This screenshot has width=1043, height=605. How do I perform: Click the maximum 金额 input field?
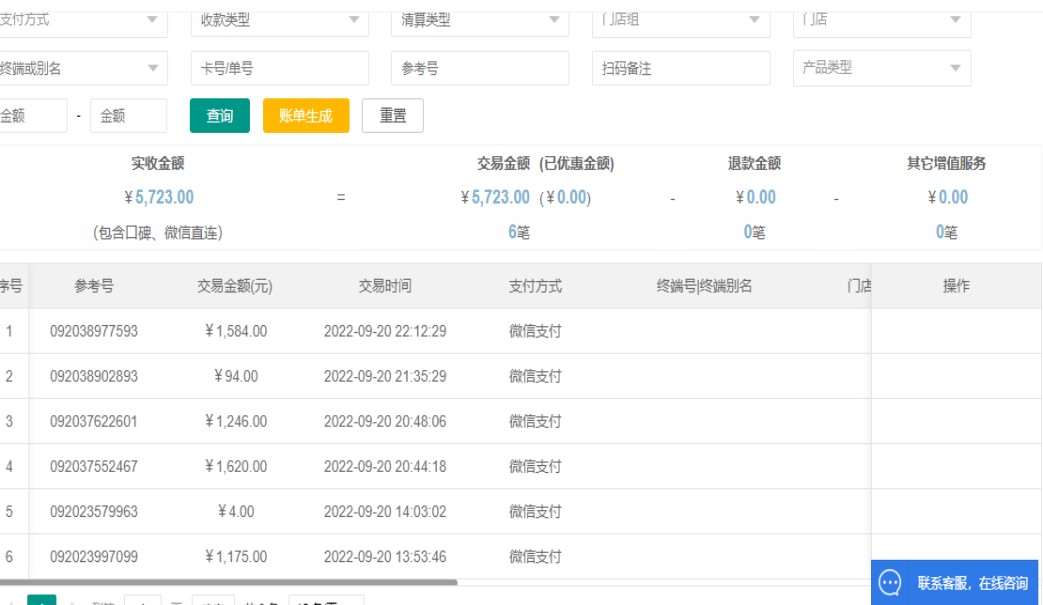128,116
